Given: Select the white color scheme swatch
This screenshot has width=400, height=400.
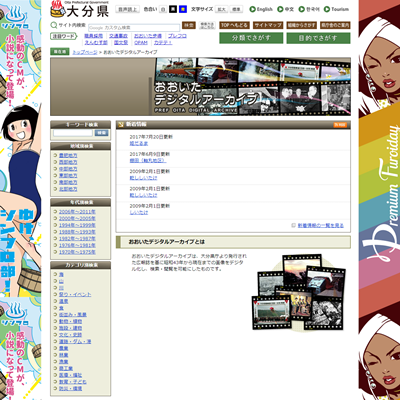Looking at the screenshot, I should (x=163, y=9).
